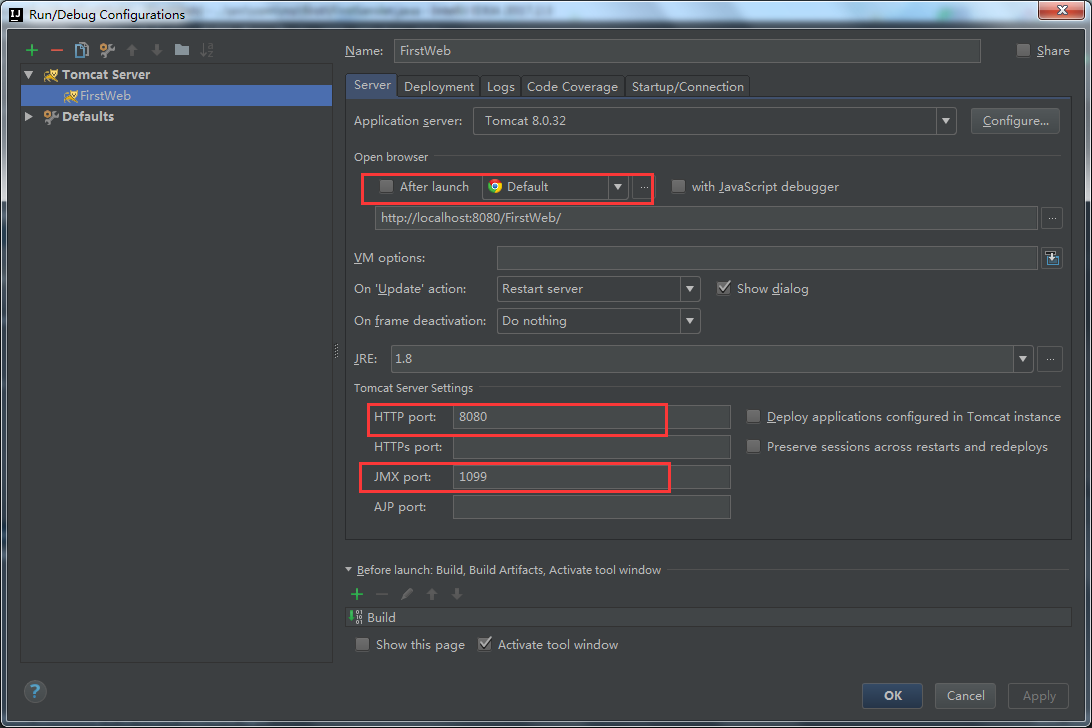Click the Build task icon in the list
Screen dimensions: 1092x728
[356, 617]
